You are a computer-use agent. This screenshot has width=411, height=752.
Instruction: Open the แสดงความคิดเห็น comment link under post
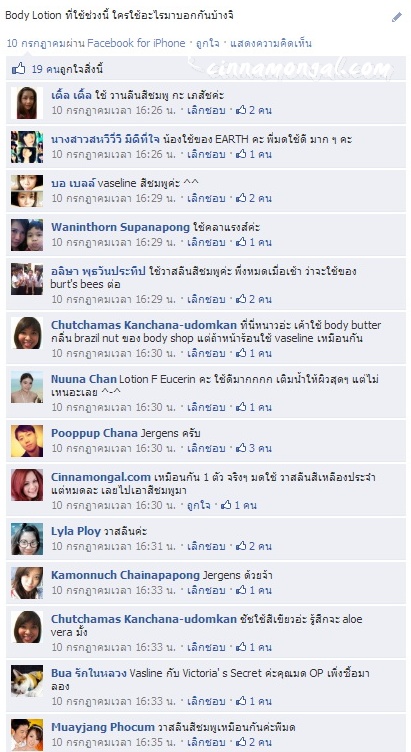click(270, 43)
